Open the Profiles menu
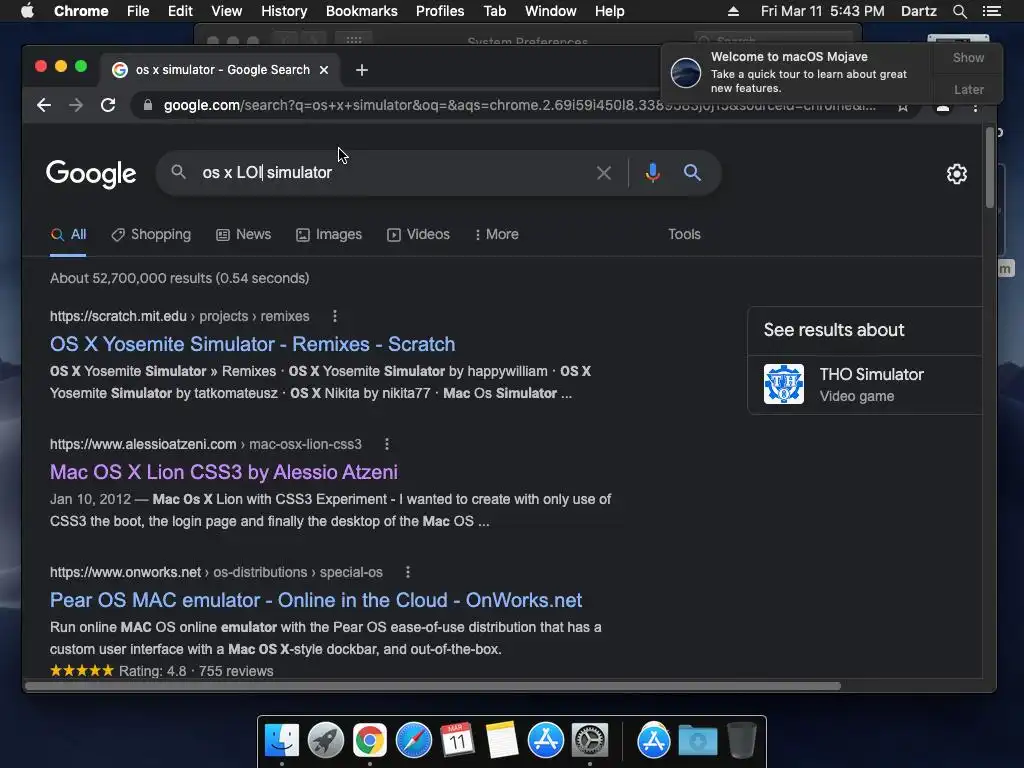The image size is (1024, 768). pyautogui.click(x=440, y=11)
